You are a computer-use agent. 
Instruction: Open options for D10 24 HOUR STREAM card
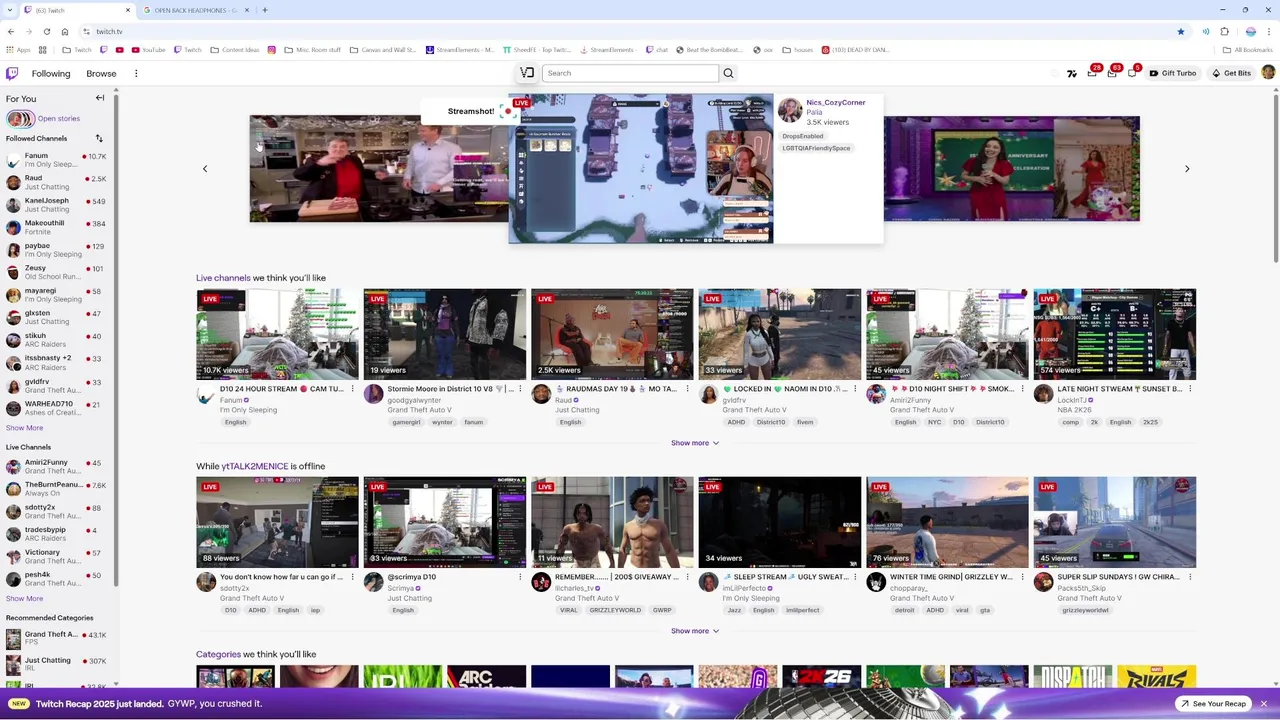pyautogui.click(x=352, y=389)
